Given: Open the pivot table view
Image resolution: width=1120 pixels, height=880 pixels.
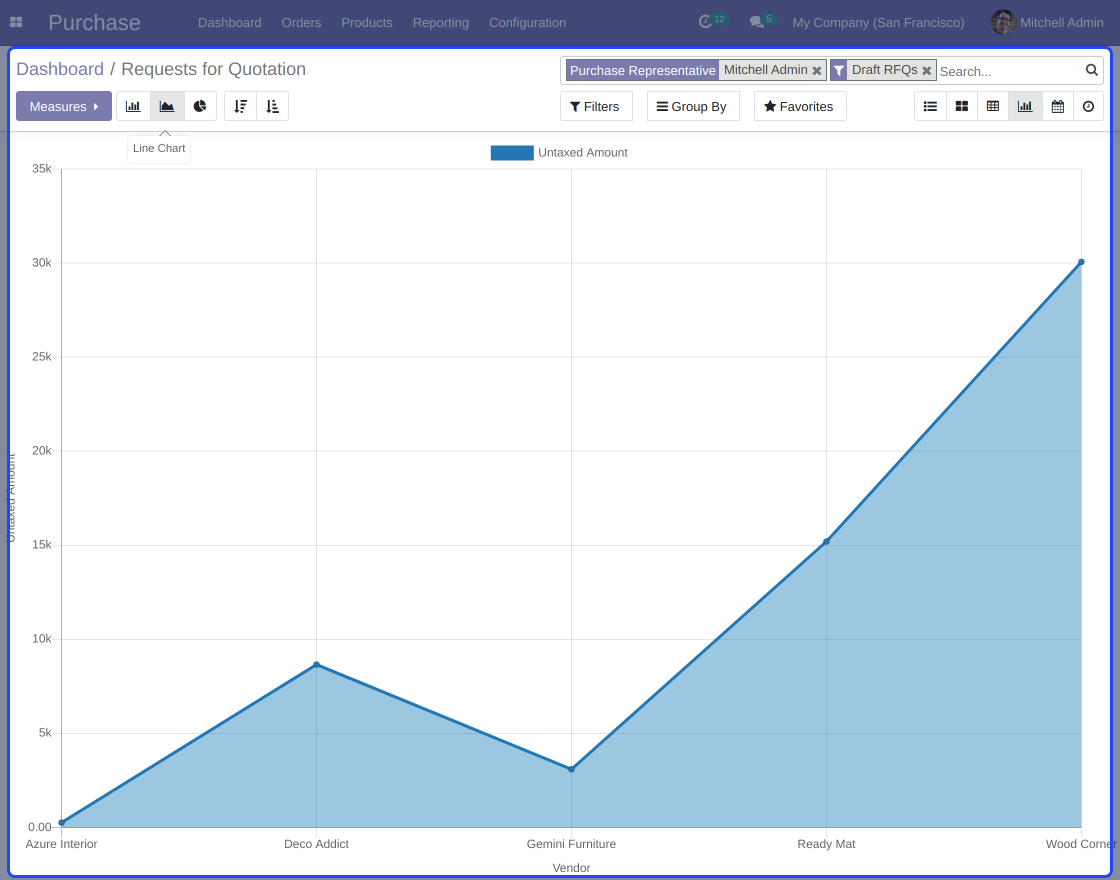Looking at the screenshot, I should click(x=993, y=106).
